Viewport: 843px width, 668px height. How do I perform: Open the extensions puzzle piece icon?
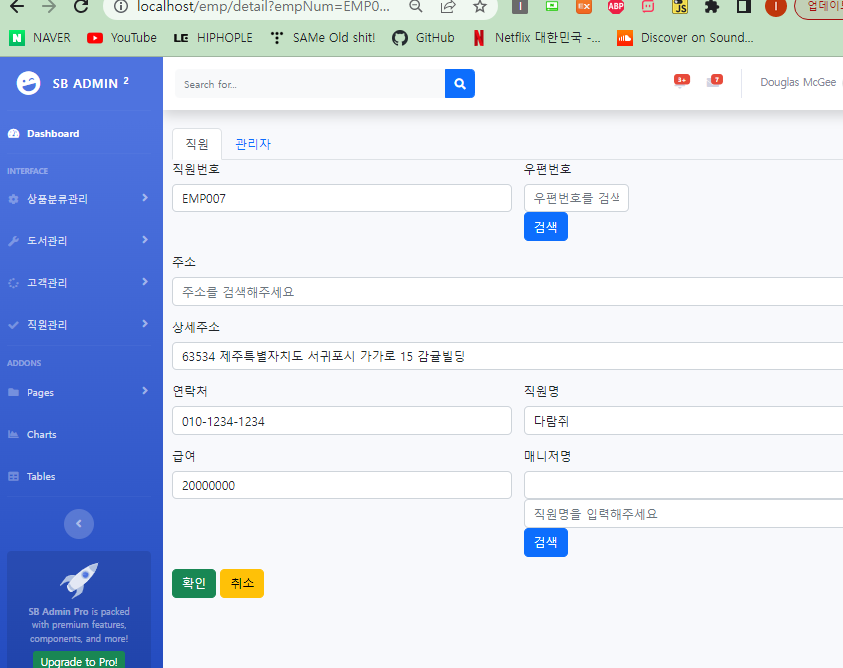pos(712,6)
